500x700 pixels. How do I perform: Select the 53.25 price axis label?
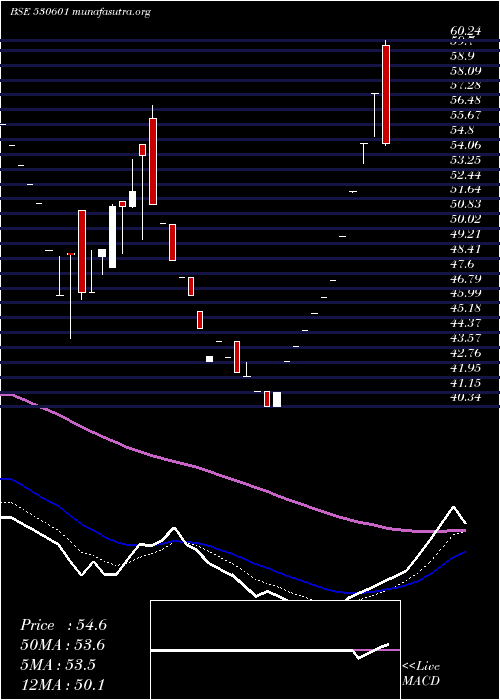466,160
